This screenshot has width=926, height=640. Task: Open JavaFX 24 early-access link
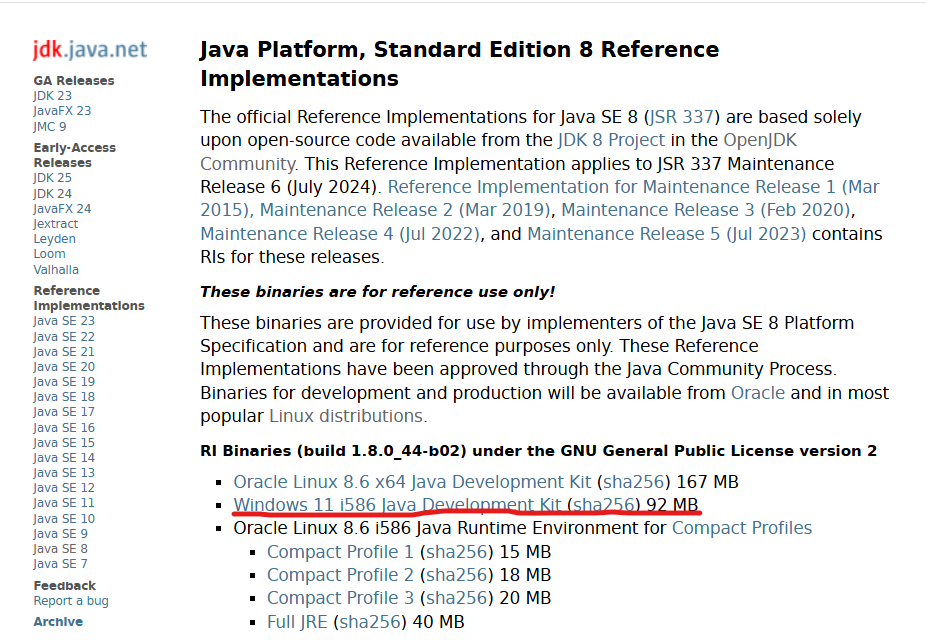pyautogui.click(x=62, y=208)
